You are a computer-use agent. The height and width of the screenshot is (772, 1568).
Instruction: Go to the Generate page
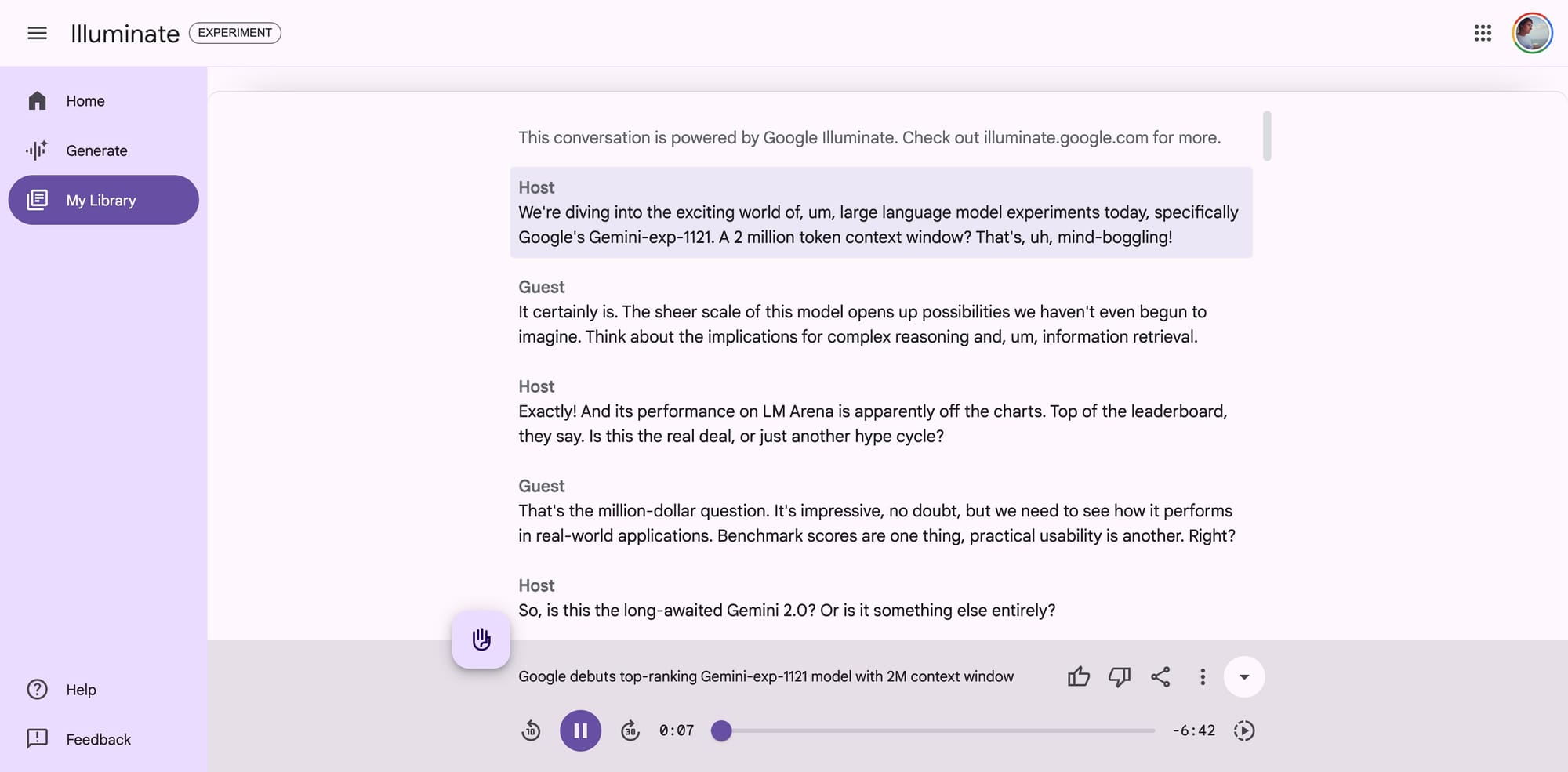96,150
